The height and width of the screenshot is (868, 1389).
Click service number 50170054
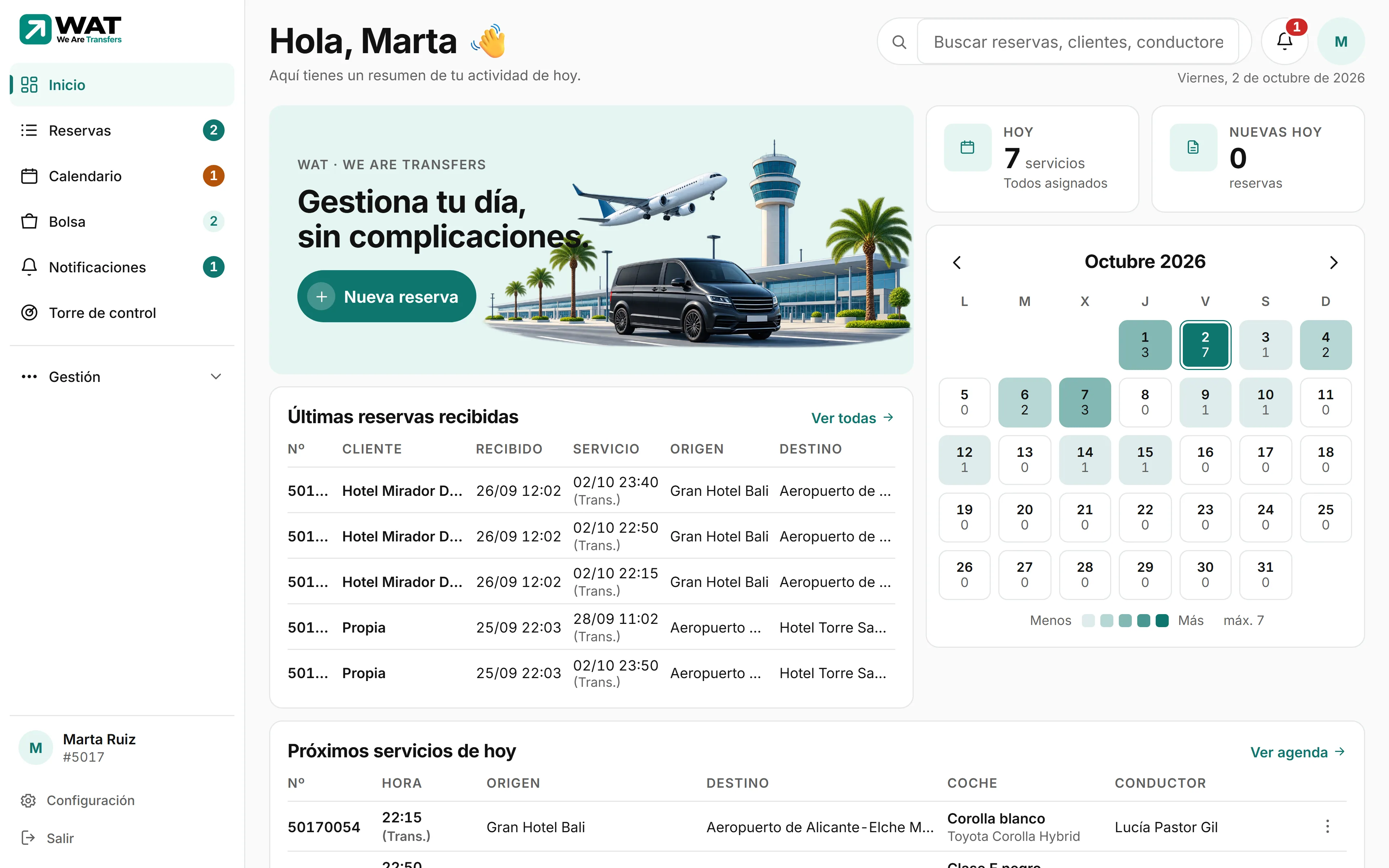pos(324,827)
